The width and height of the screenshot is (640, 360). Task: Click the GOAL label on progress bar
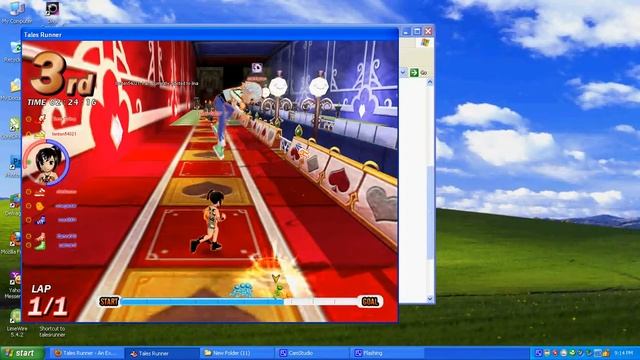pyautogui.click(x=370, y=302)
